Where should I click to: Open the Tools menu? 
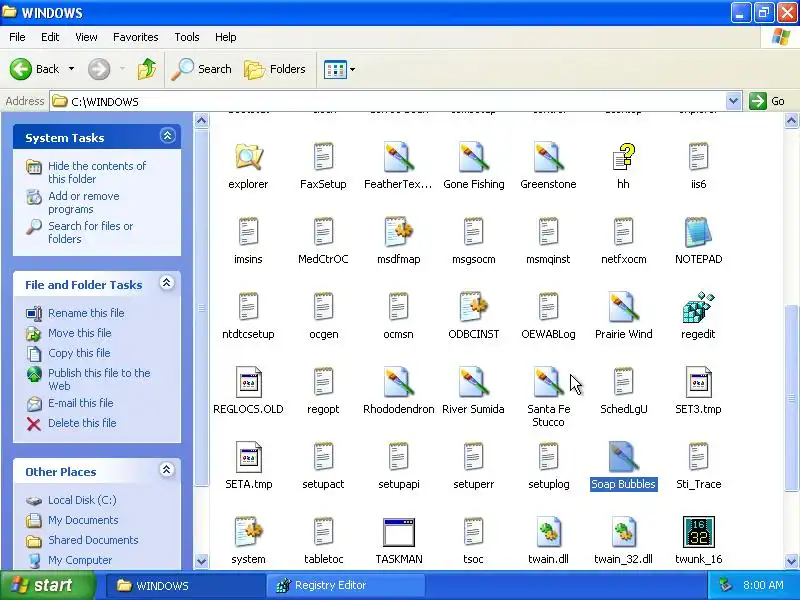click(x=187, y=37)
